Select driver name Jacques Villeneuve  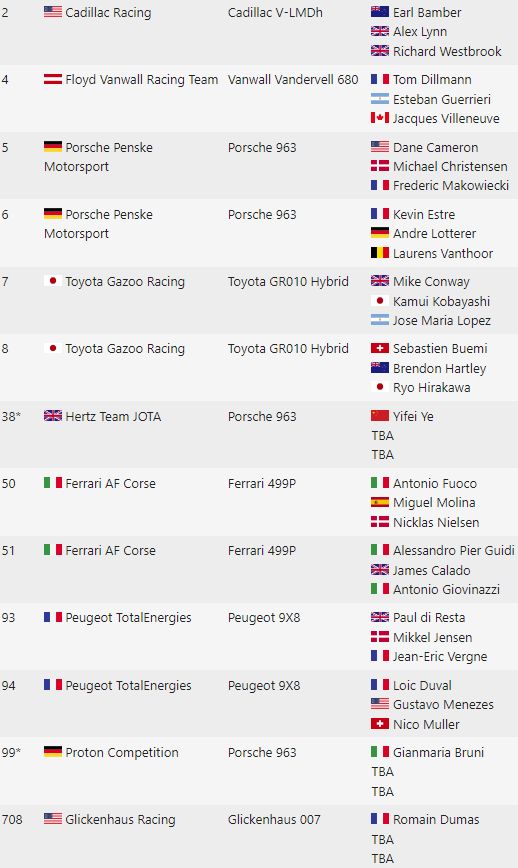coord(446,118)
